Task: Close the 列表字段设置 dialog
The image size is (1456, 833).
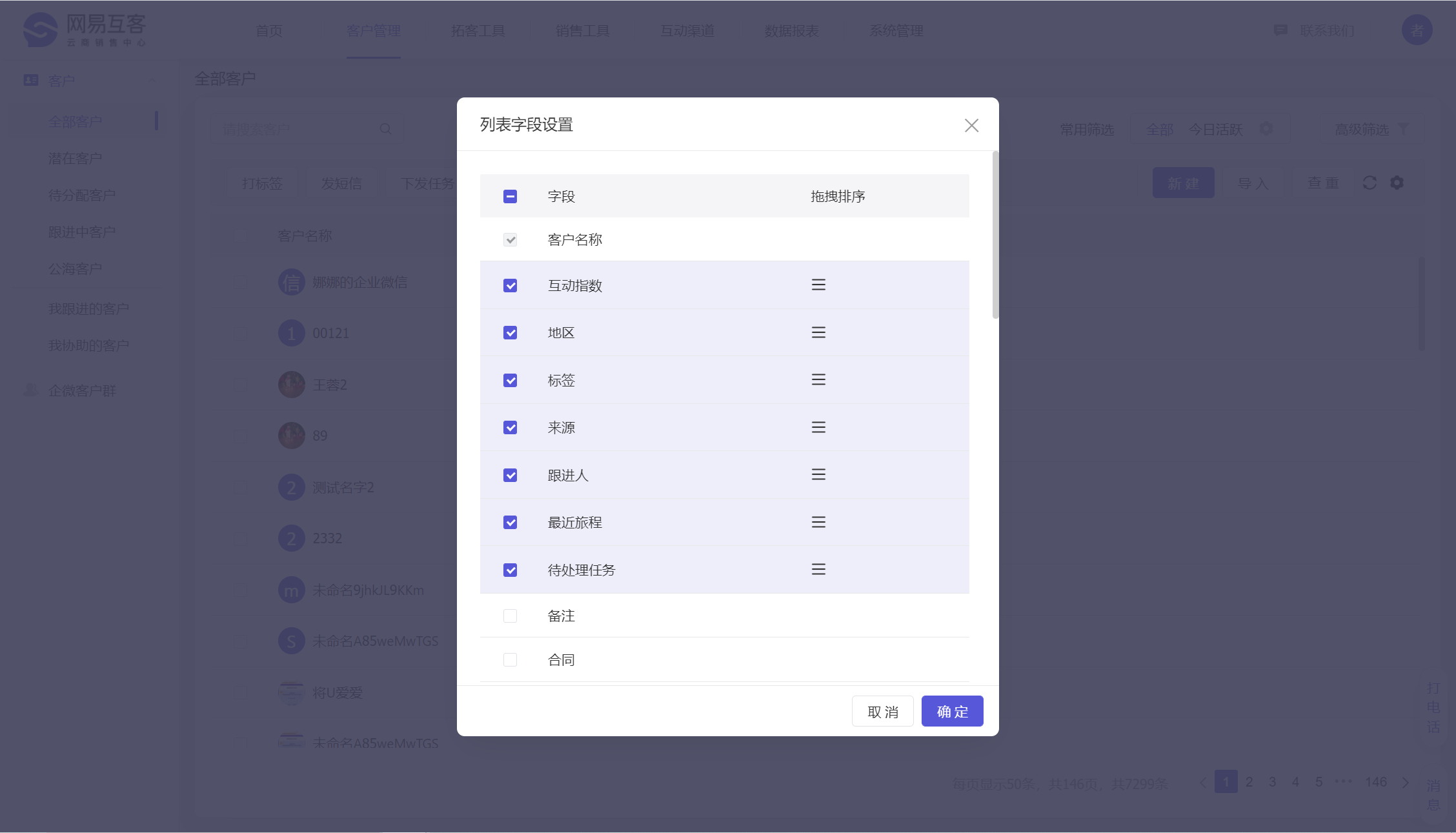Action: (x=971, y=125)
